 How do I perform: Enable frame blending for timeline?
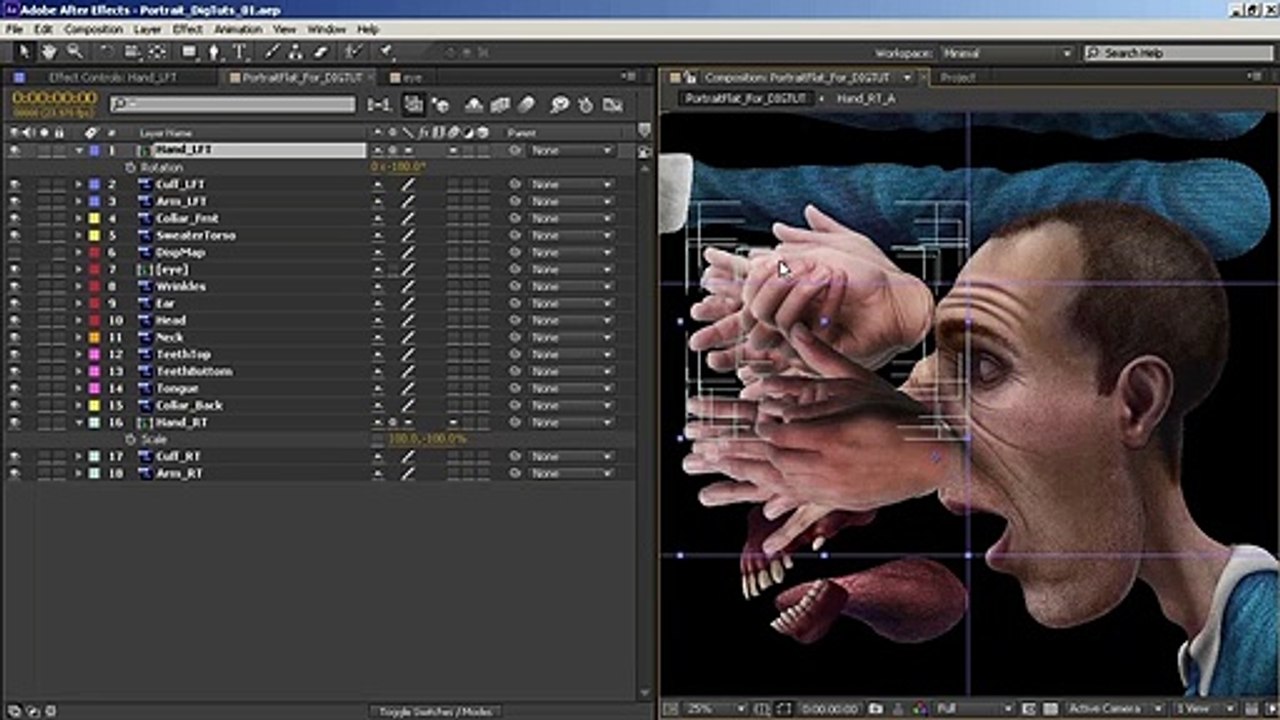[500, 104]
